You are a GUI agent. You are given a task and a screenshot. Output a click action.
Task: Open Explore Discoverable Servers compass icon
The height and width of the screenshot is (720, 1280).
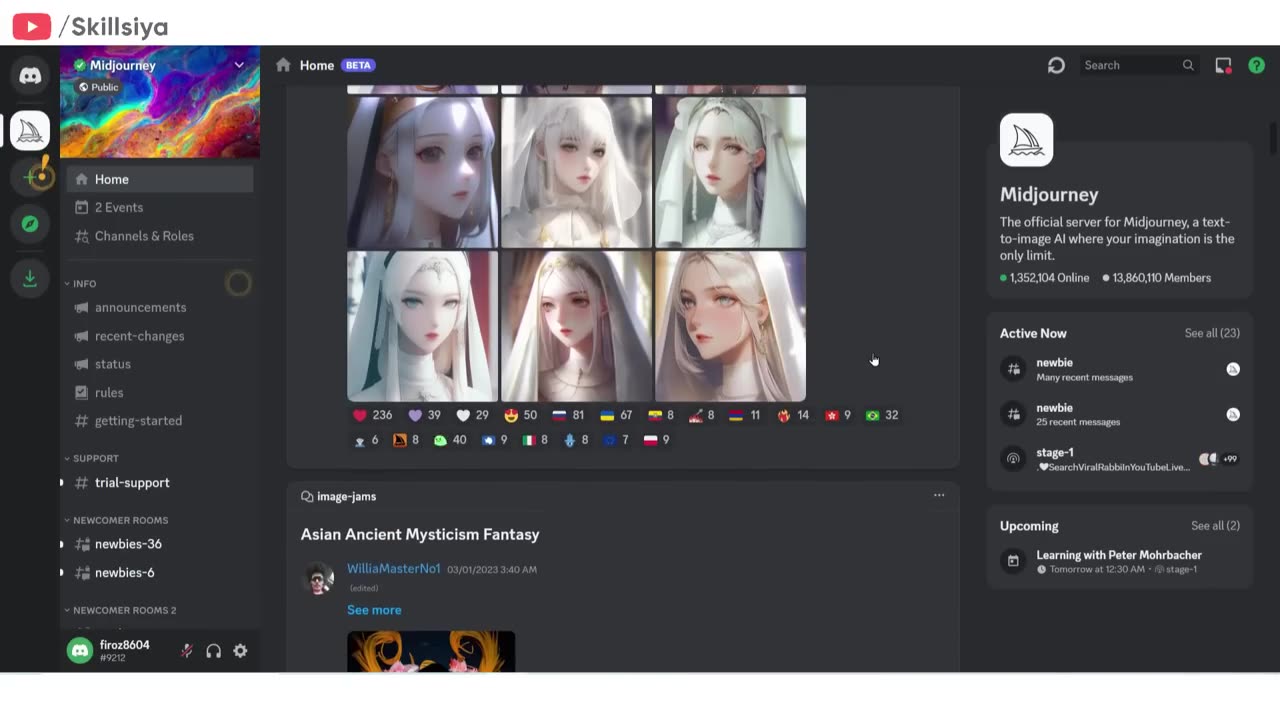[x=30, y=224]
